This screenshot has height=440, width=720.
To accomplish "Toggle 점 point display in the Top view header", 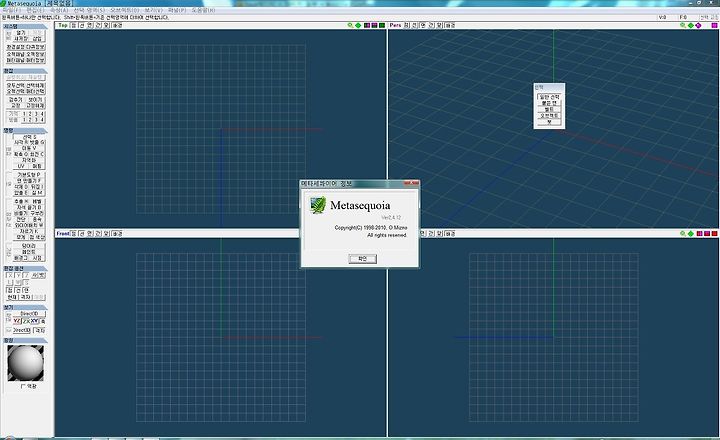I will coord(73,25).
